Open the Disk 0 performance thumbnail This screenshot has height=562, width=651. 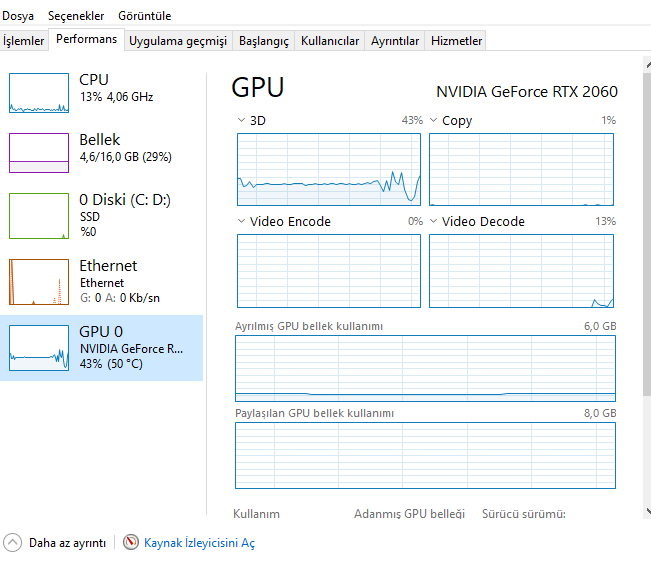tap(36, 215)
